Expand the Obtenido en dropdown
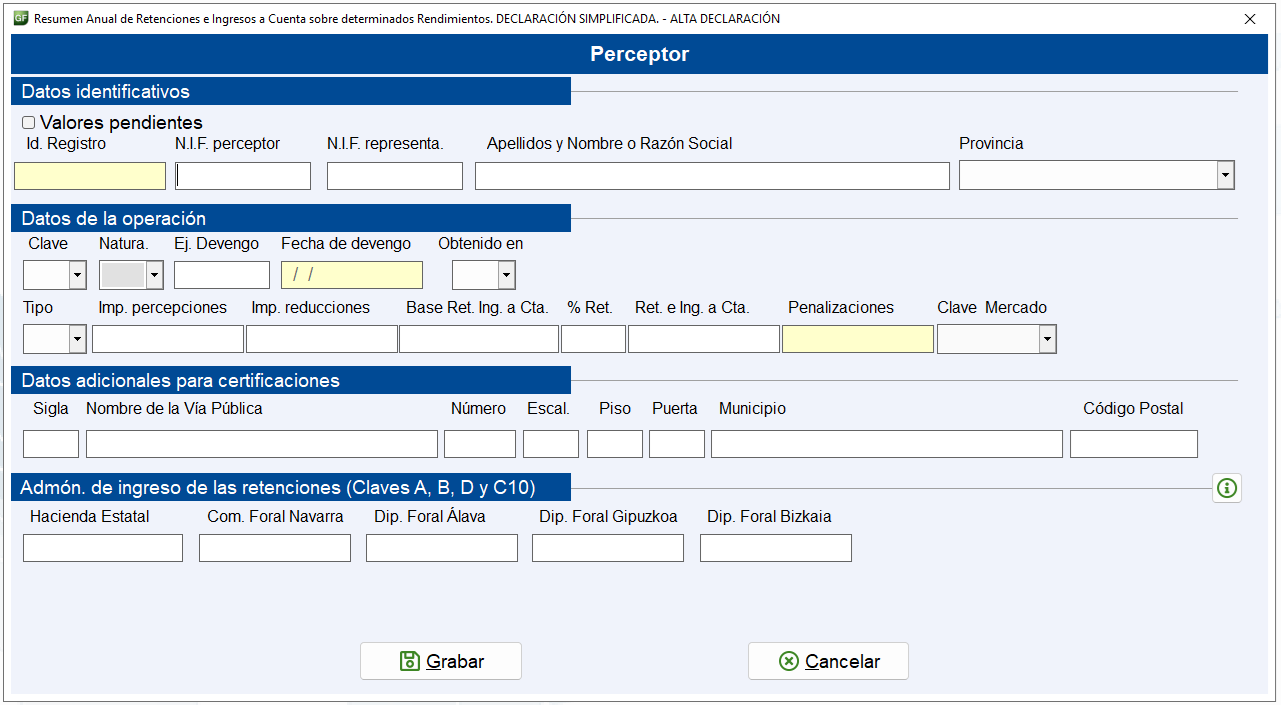1281x705 pixels. click(x=506, y=275)
